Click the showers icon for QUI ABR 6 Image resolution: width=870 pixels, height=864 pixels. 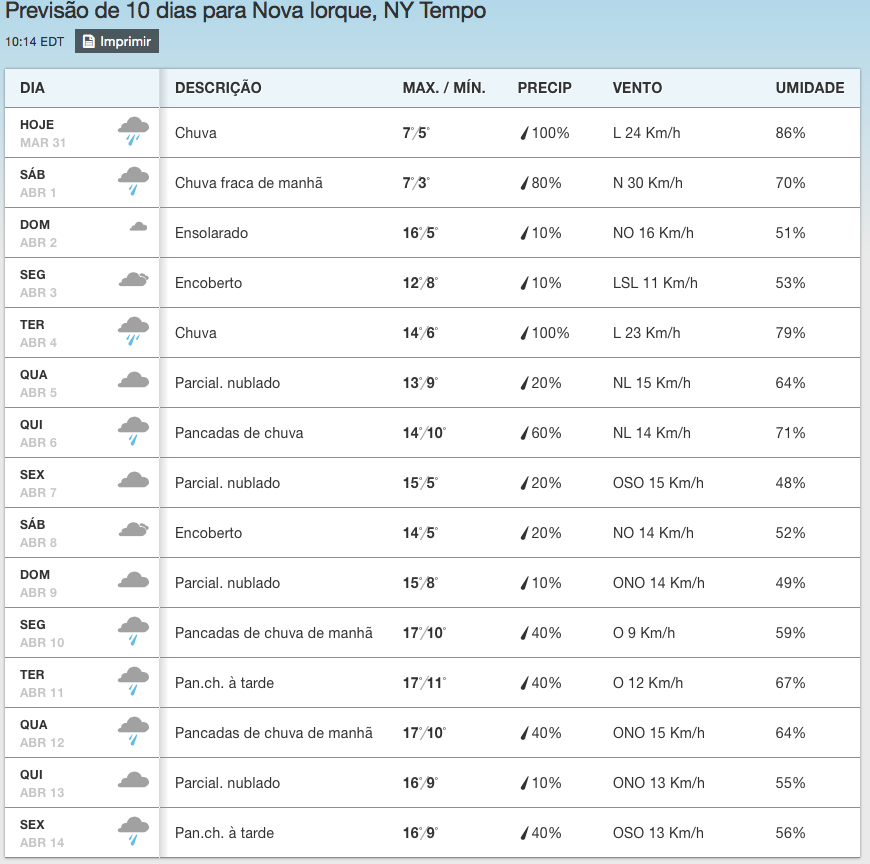pyautogui.click(x=133, y=431)
